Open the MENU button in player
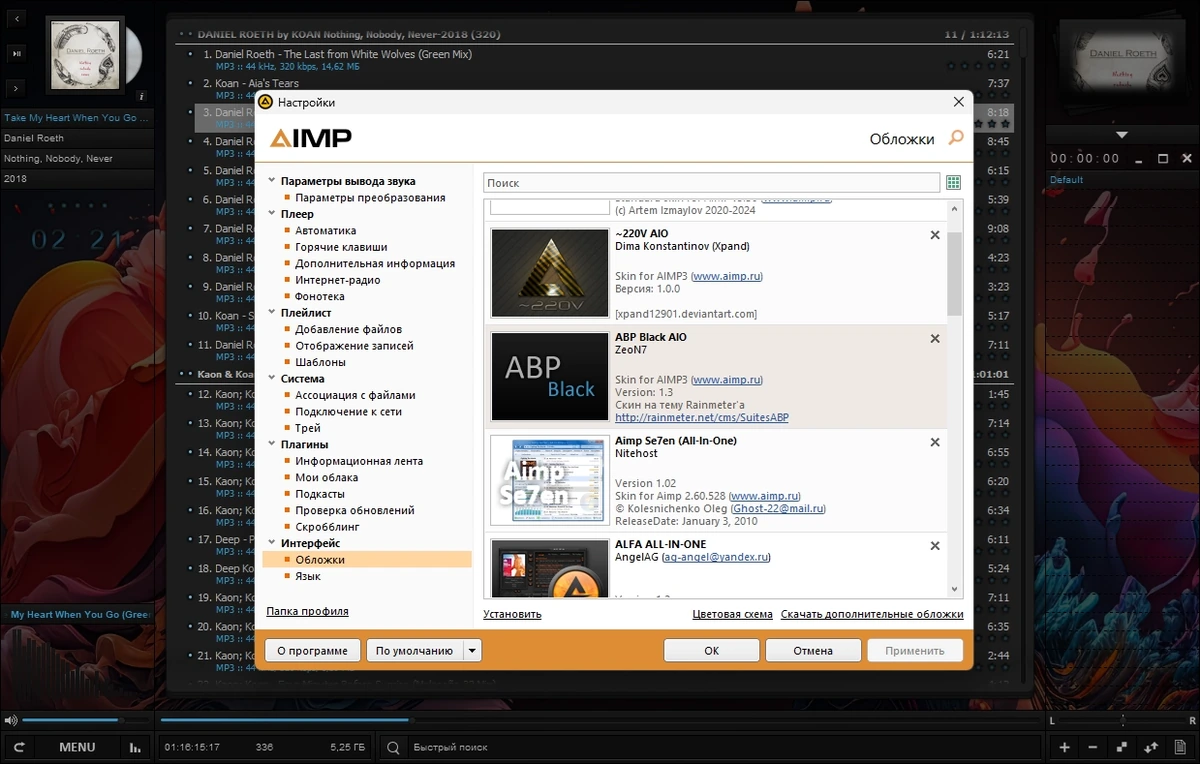Screen dimensions: 1200x764 77,747
